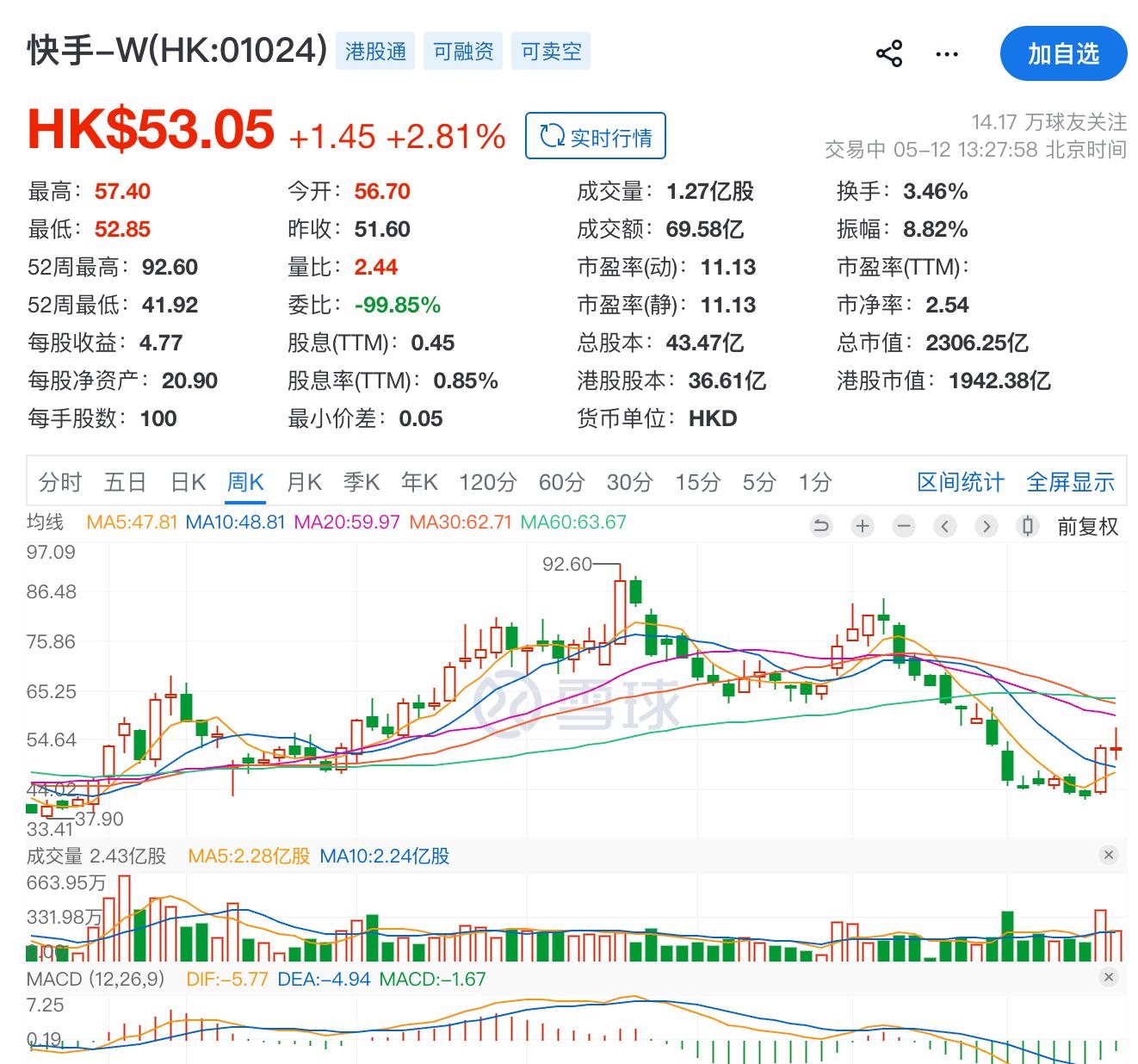
Task: Switch to 季K chart tab
Action: pyautogui.click(x=362, y=482)
